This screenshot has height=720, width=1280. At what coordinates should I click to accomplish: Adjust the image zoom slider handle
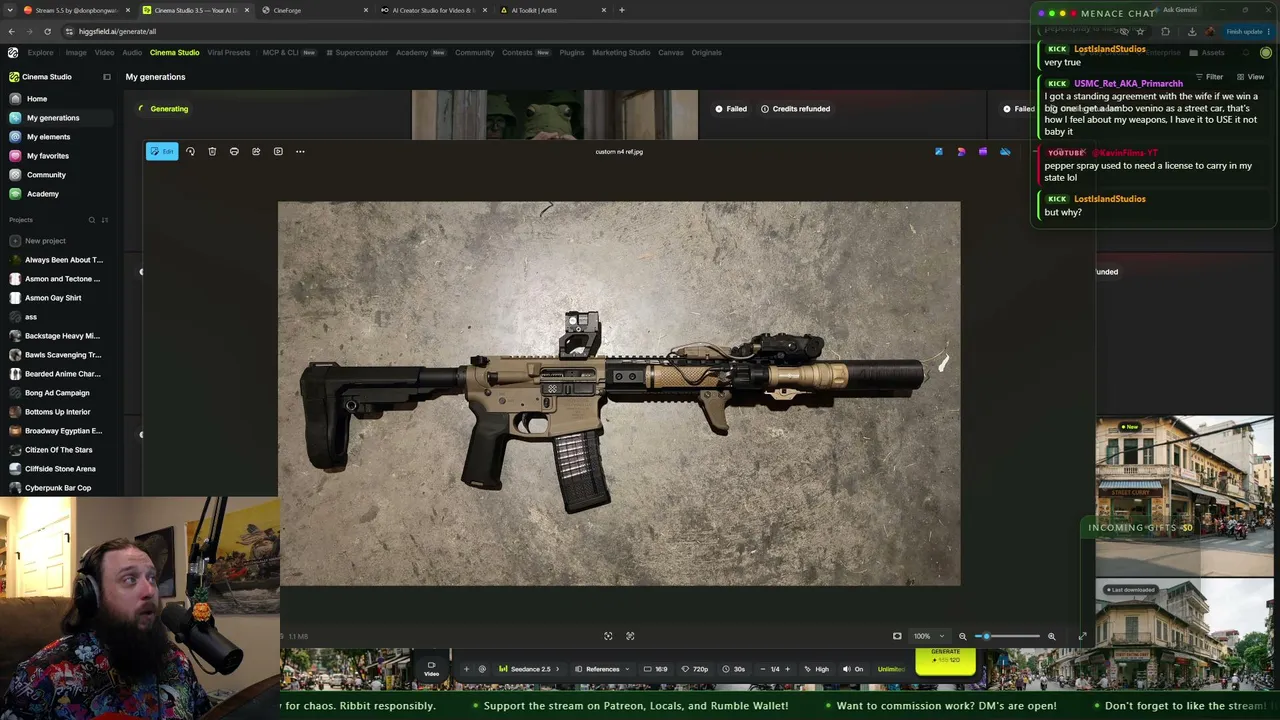(986, 636)
